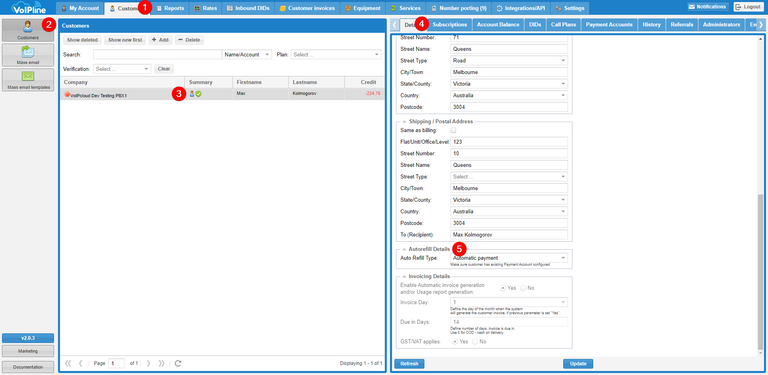Clear the search filters
The image size is (768, 375).
coord(164,69)
